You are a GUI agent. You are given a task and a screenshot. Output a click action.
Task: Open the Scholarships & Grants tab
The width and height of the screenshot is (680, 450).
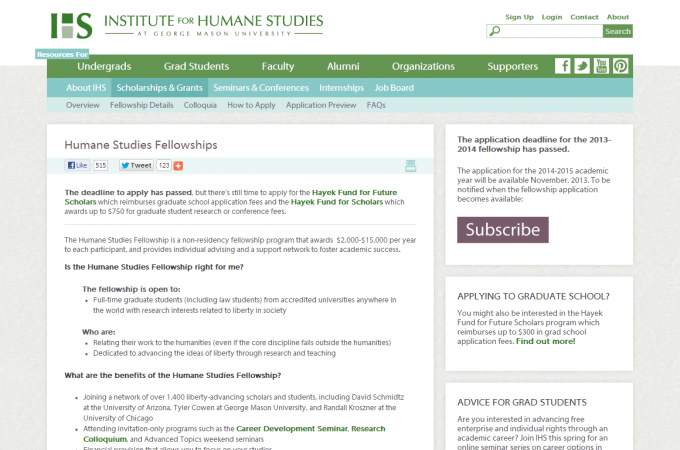[160, 88]
